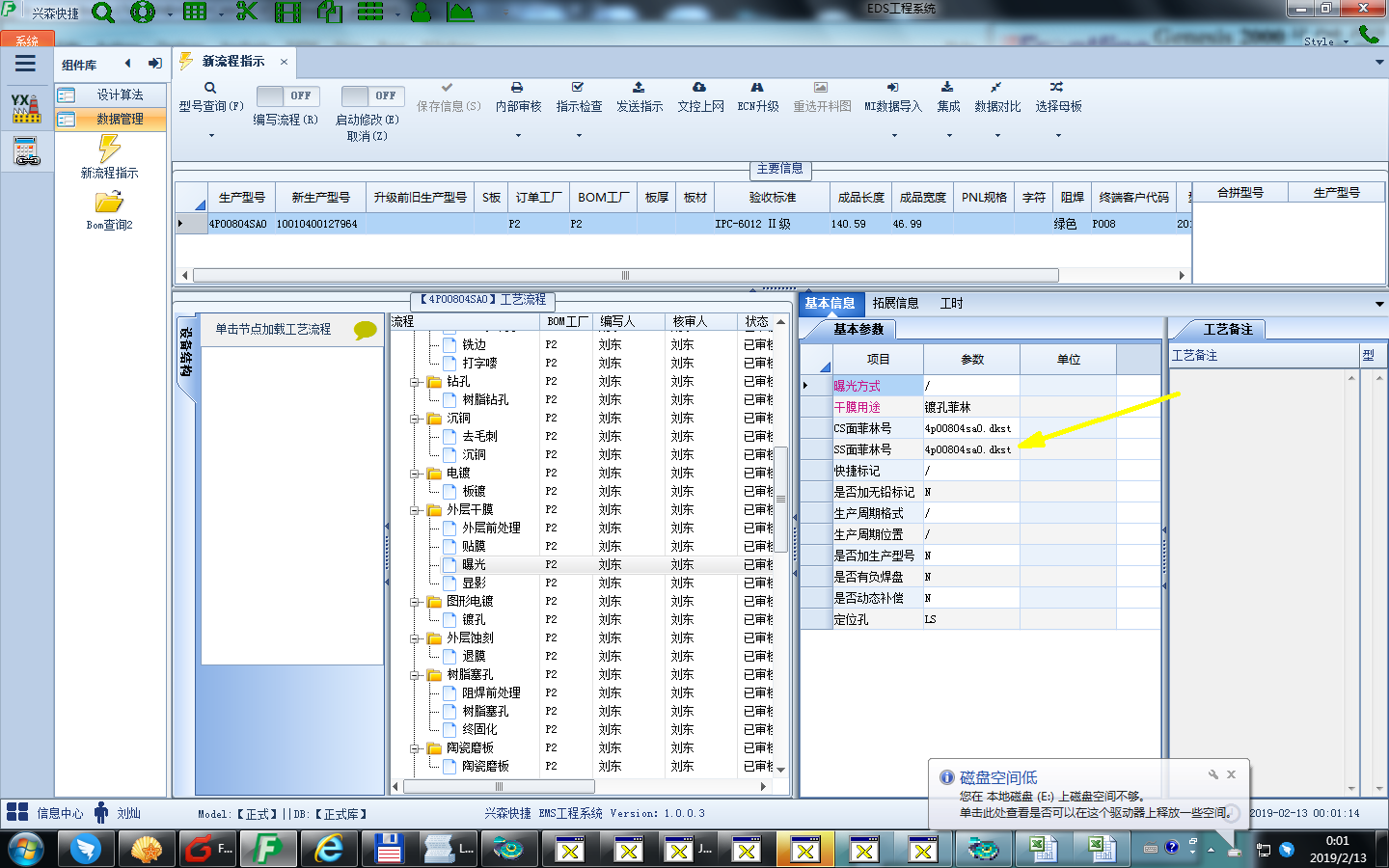Open dropdown arrow under 型号查询(F)

[210, 135]
